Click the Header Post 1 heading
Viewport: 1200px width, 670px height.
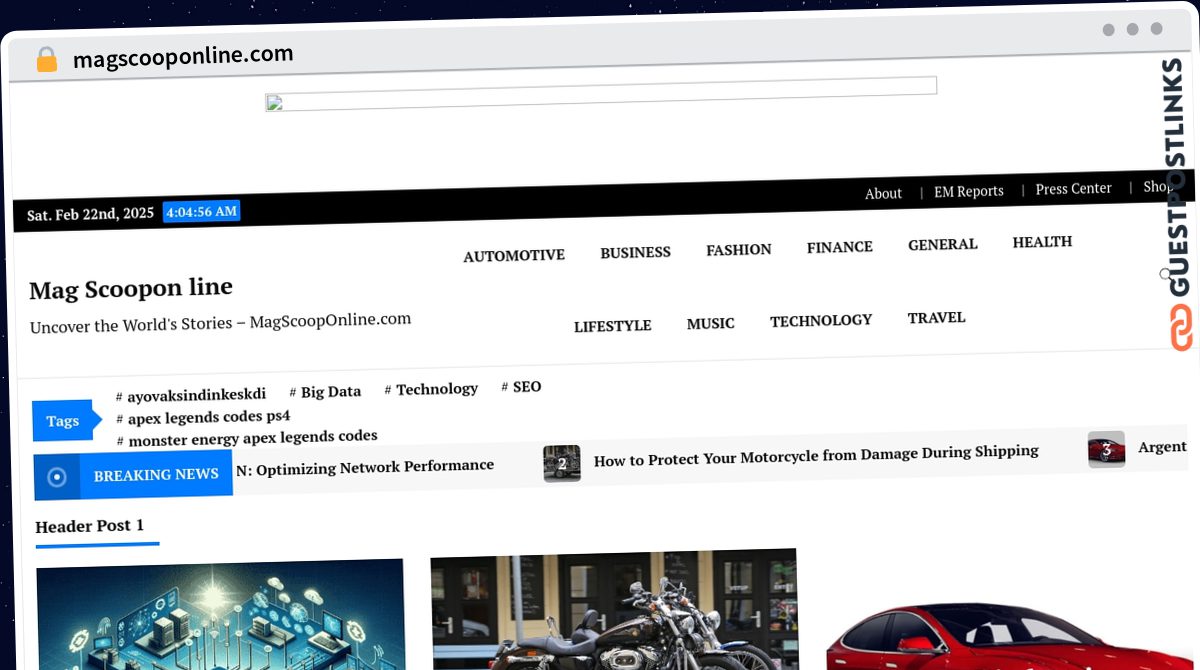pos(90,526)
